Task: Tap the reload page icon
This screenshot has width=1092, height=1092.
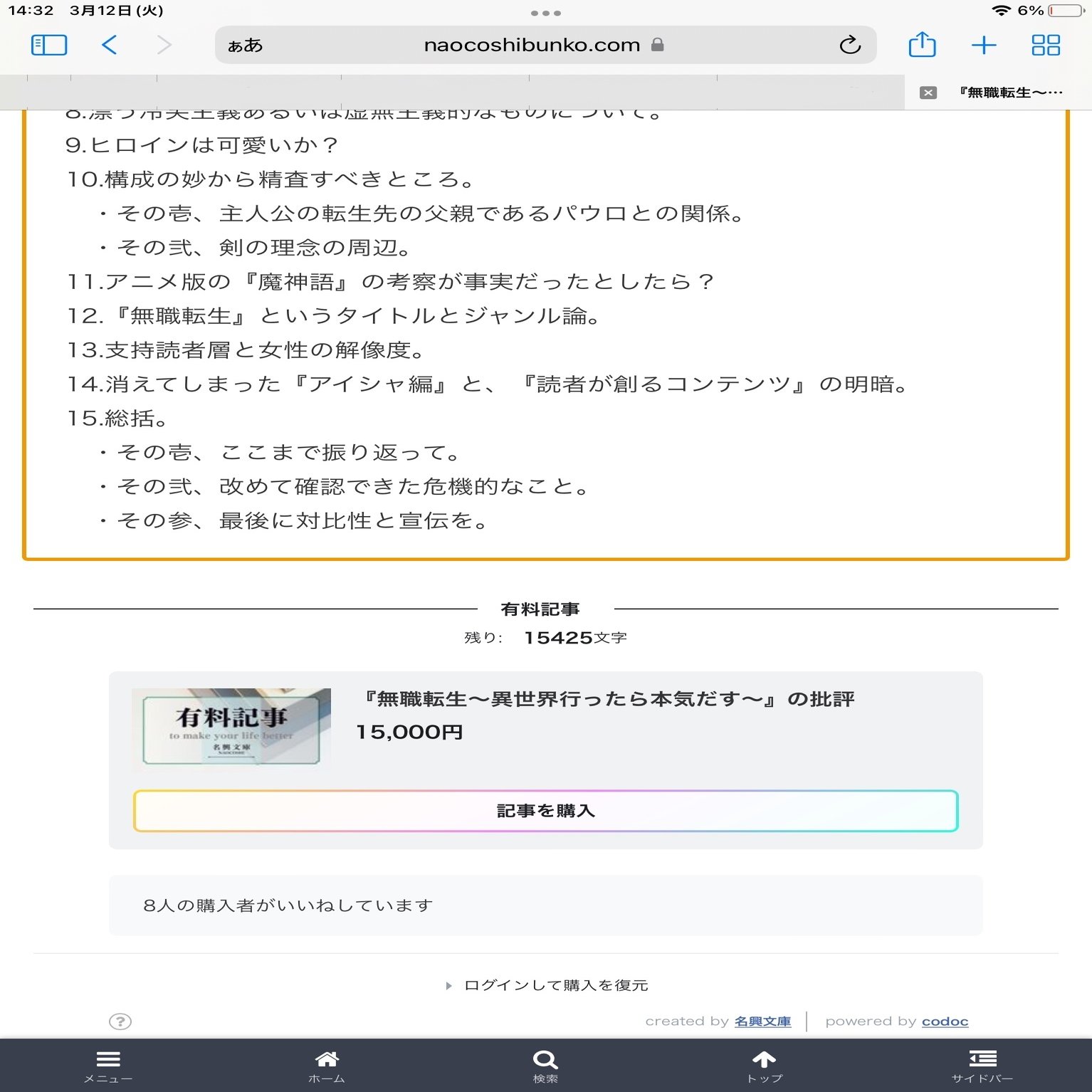Action: coord(850,45)
